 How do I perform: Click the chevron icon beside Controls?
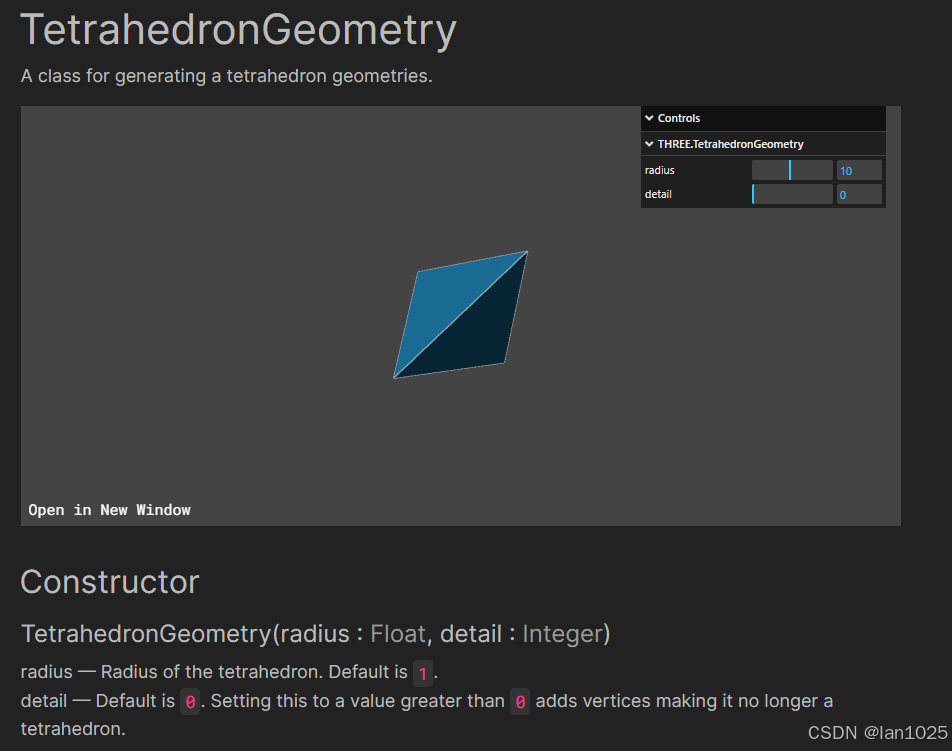(649, 118)
